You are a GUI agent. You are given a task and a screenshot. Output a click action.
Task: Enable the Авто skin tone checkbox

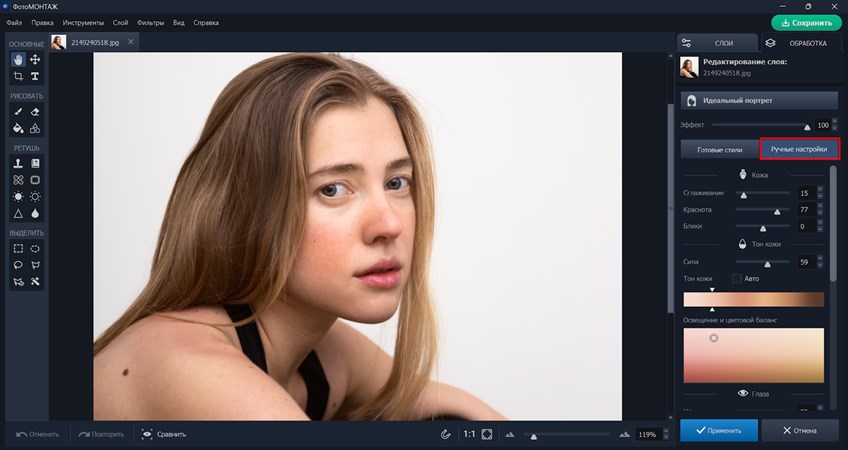(737, 278)
